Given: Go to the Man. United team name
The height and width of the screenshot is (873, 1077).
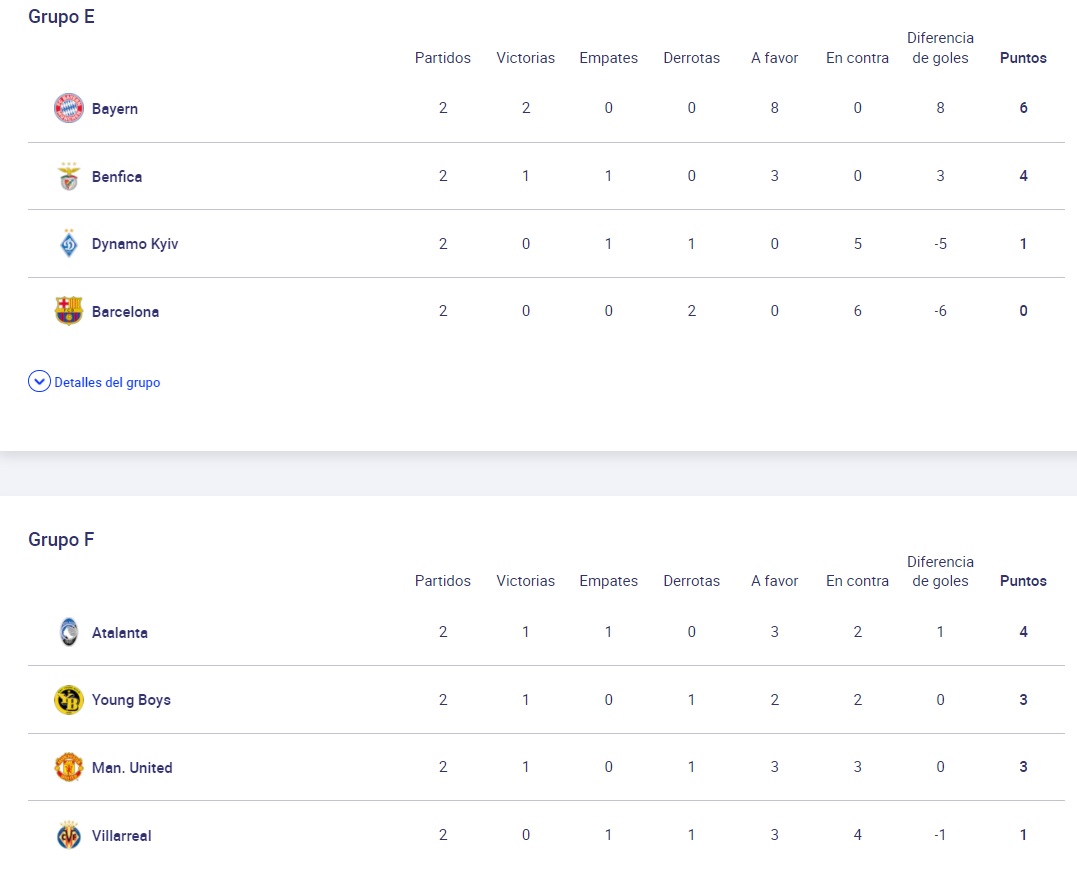Looking at the screenshot, I should (x=132, y=768).
